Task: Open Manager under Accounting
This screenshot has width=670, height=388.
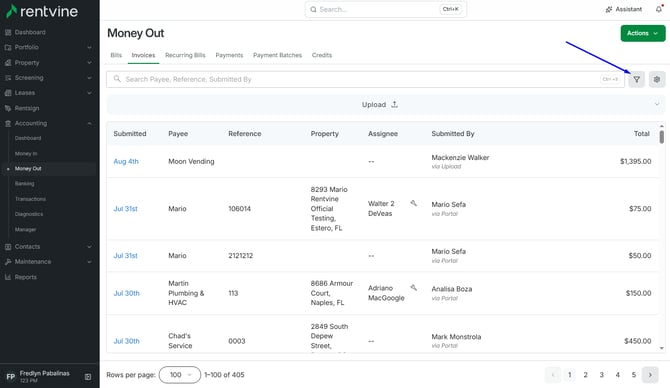Action: 25,229
